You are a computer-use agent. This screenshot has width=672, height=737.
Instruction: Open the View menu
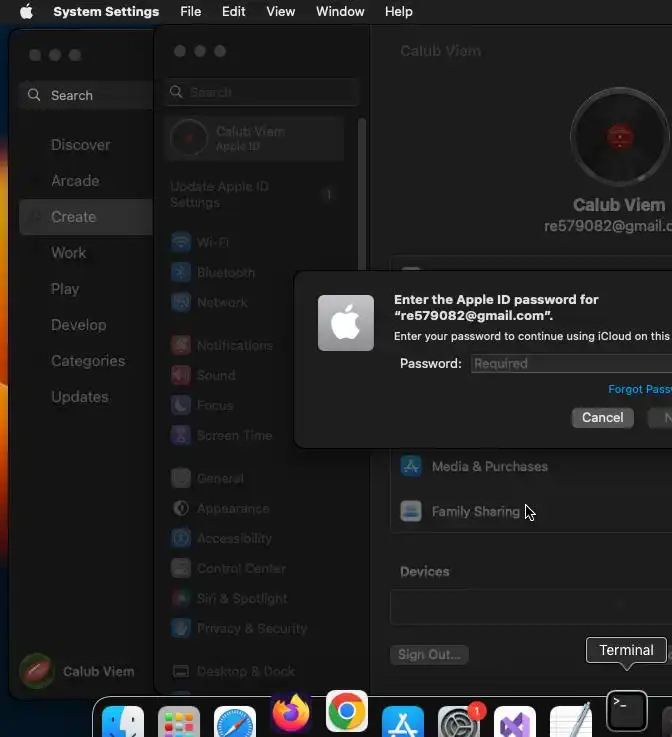point(281,11)
